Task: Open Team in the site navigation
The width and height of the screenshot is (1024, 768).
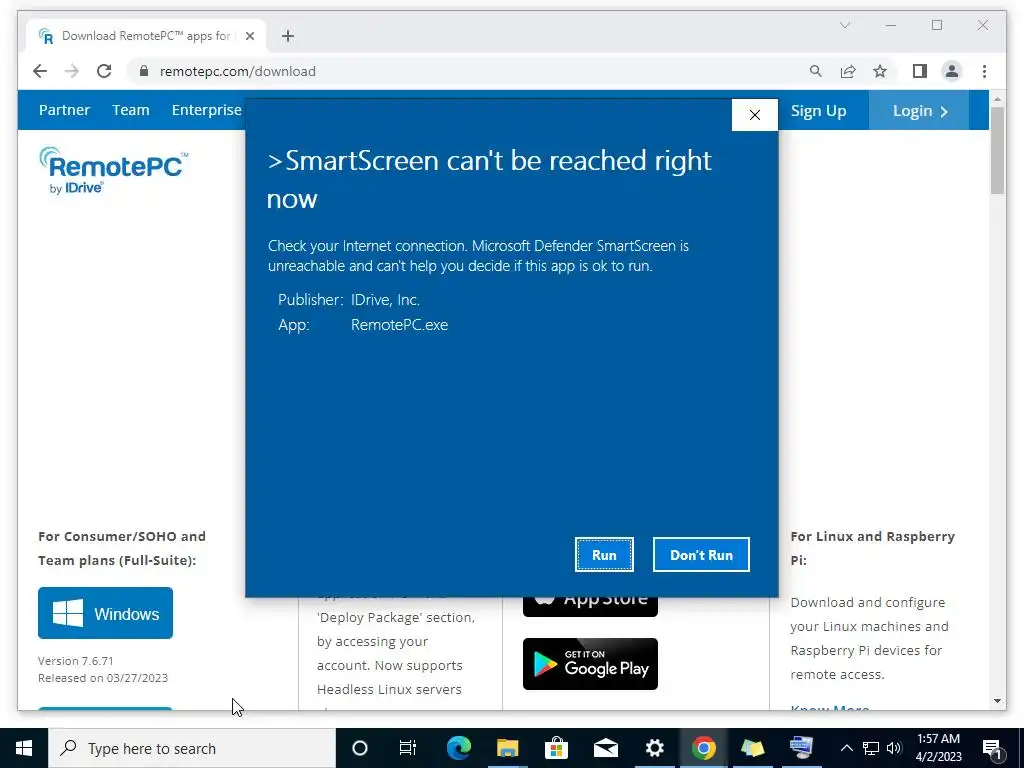Action: [131, 110]
